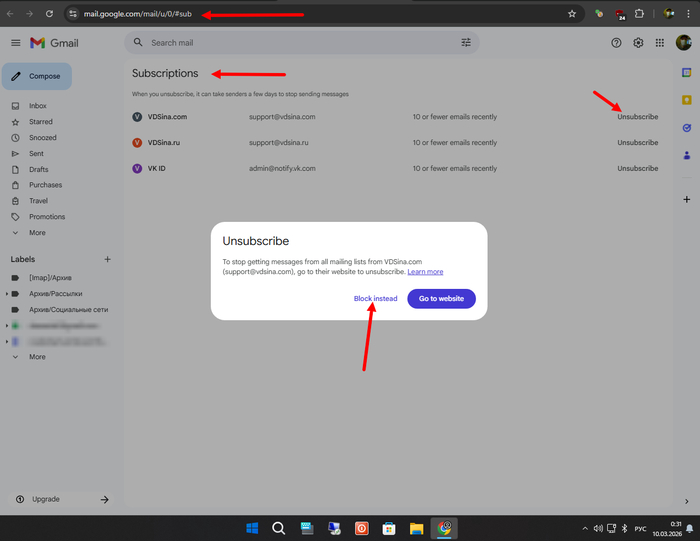The height and width of the screenshot is (541, 700).
Task: Create a new label plus icon
Action: coord(108,259)
